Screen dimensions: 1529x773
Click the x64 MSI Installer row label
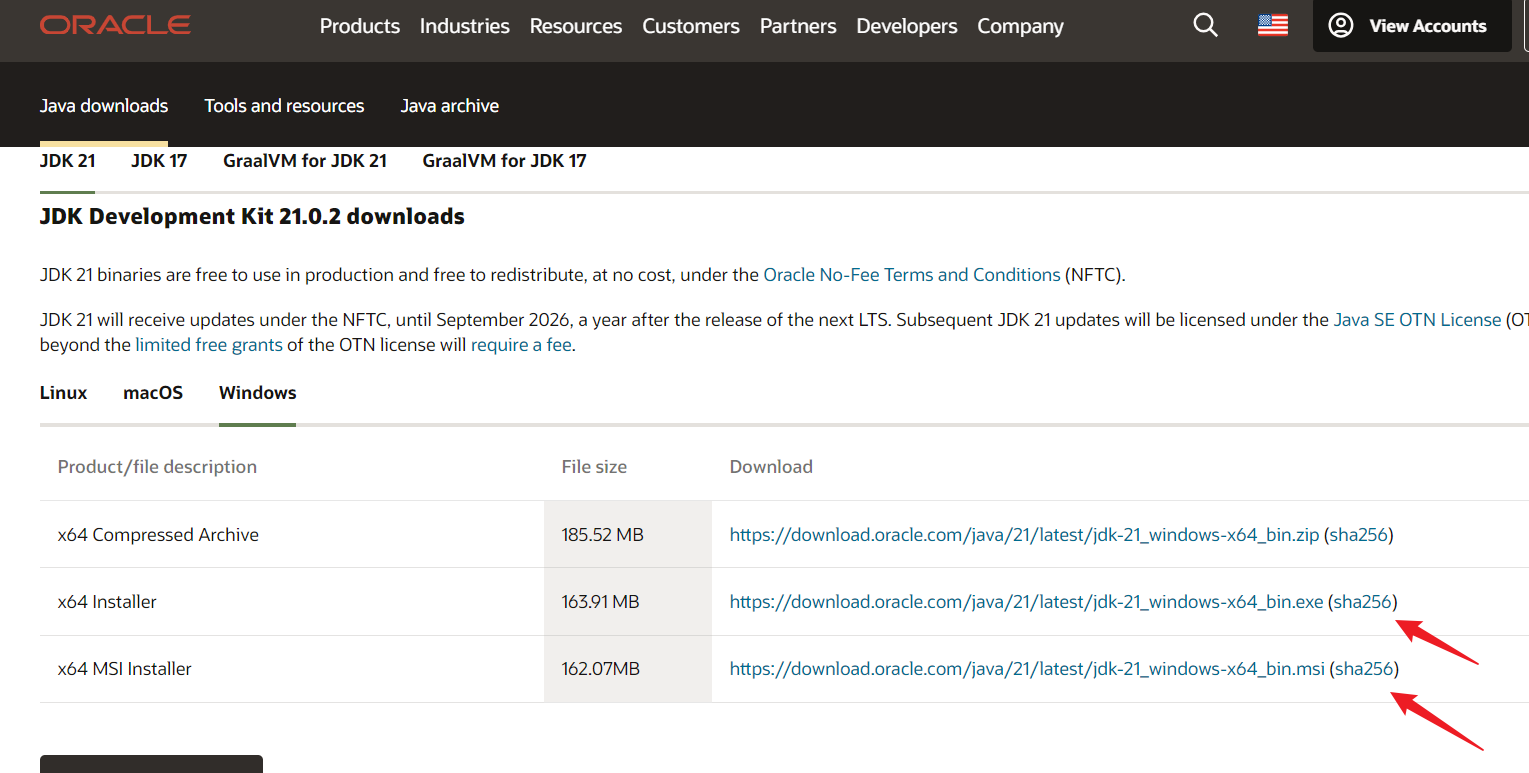tap(125, 669)
